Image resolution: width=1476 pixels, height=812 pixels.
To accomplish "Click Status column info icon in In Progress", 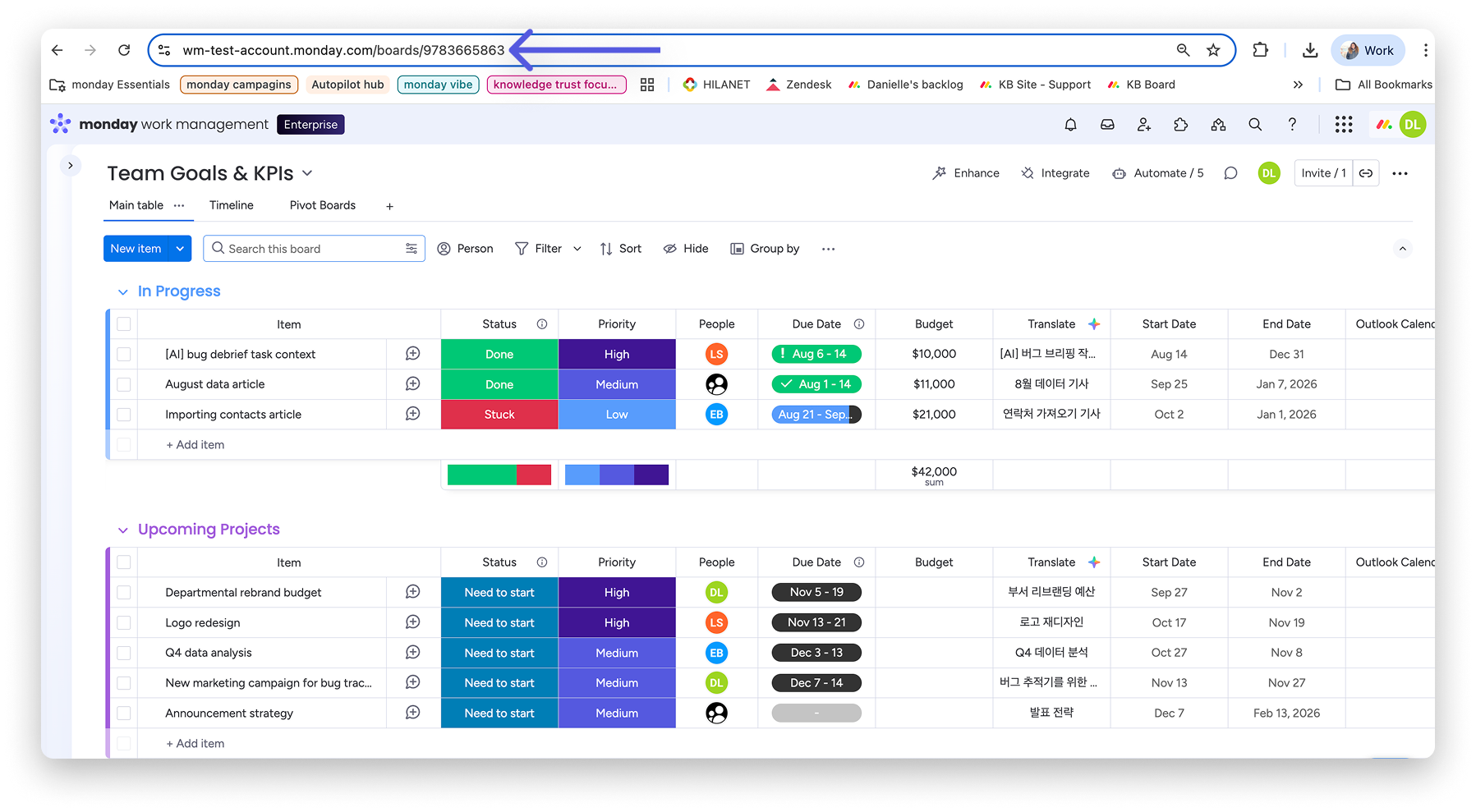I will tap(542, 324).
